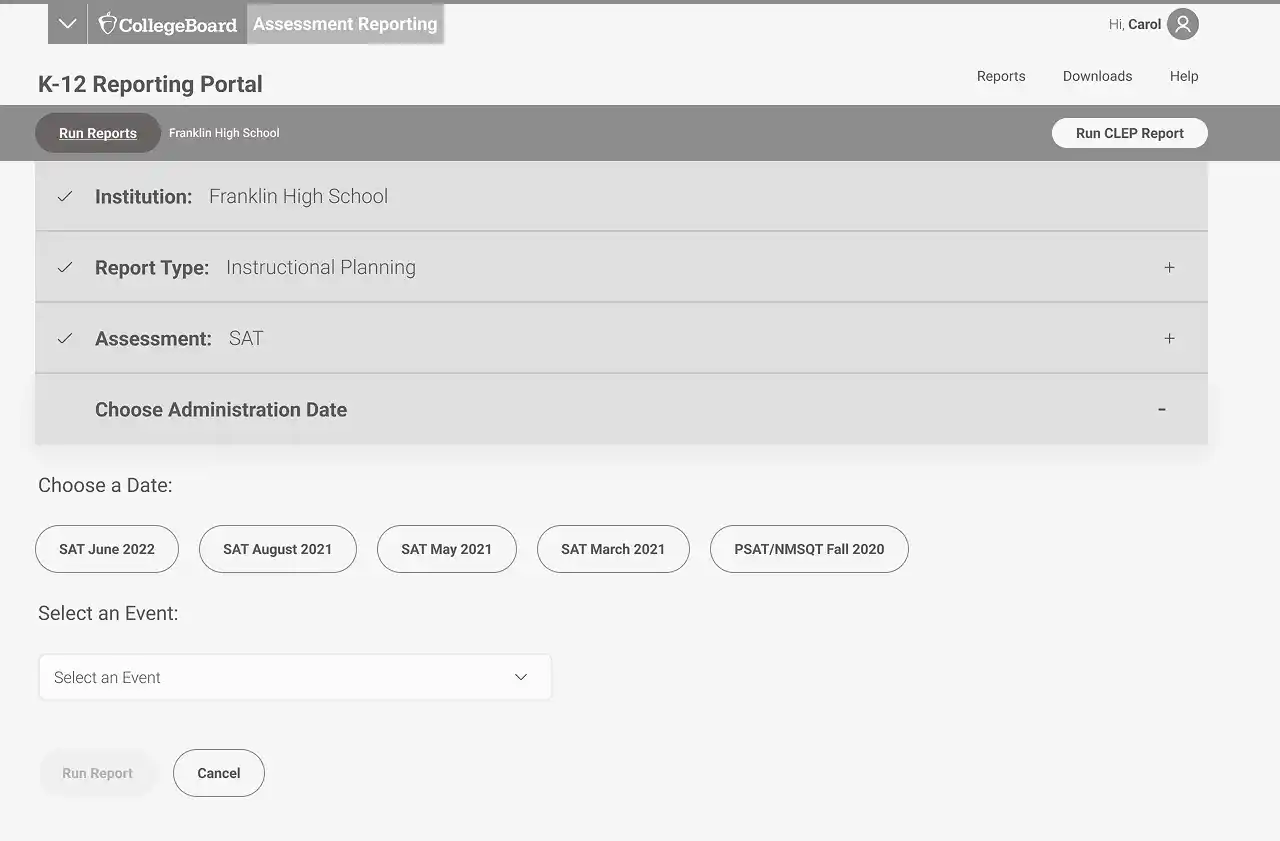Click the CollegeBoard acorn logo
The image size is (1280, 841).
coord(168,24)
